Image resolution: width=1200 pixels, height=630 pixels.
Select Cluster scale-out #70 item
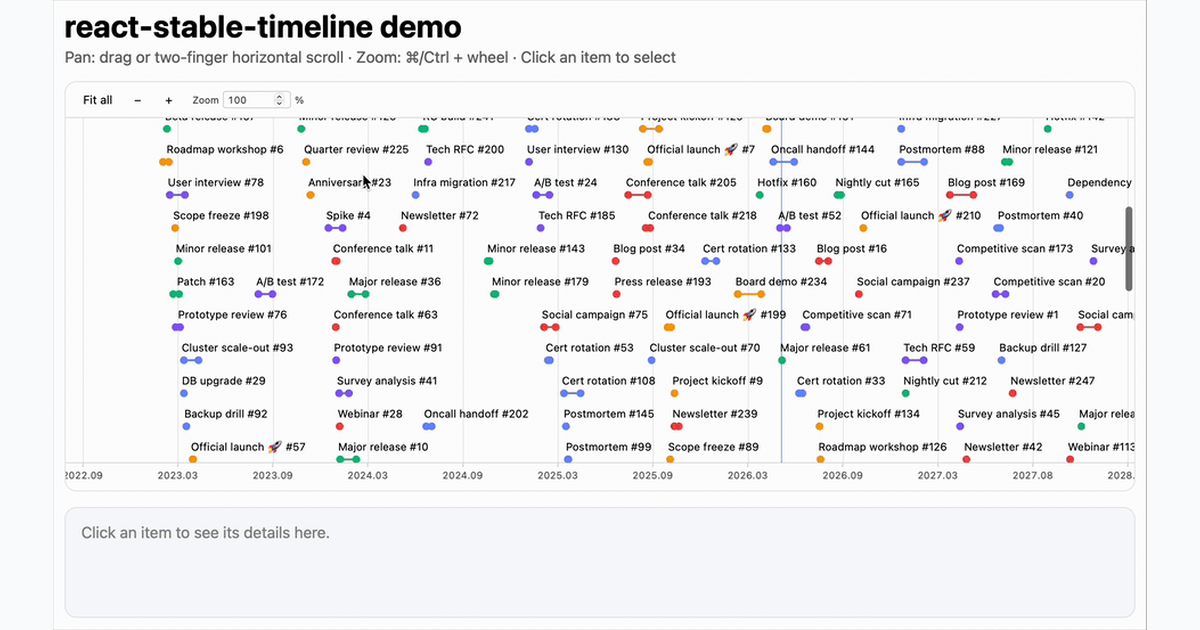click(x=705, y=347)
